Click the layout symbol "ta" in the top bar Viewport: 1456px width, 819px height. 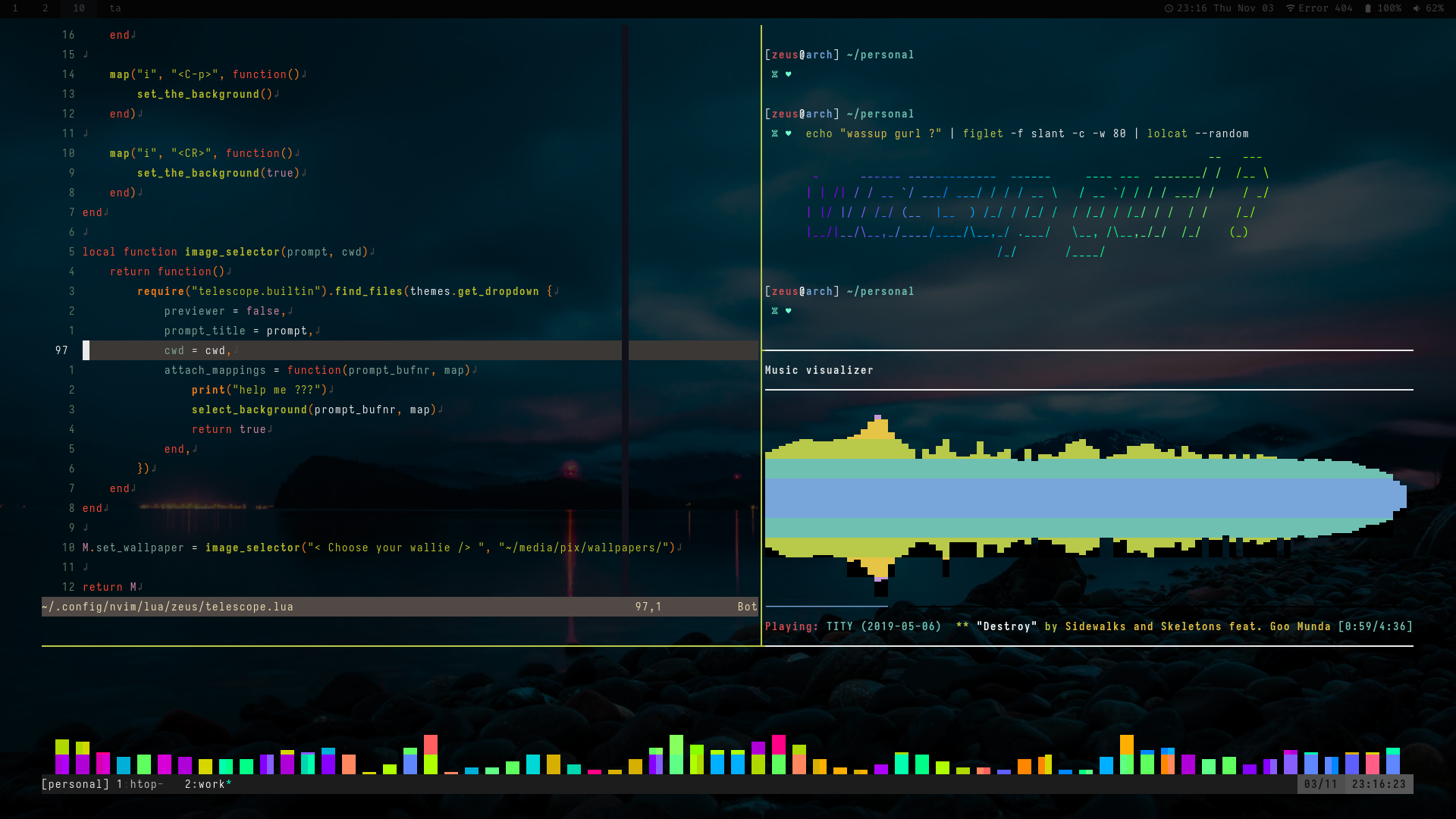click(115, 8)
